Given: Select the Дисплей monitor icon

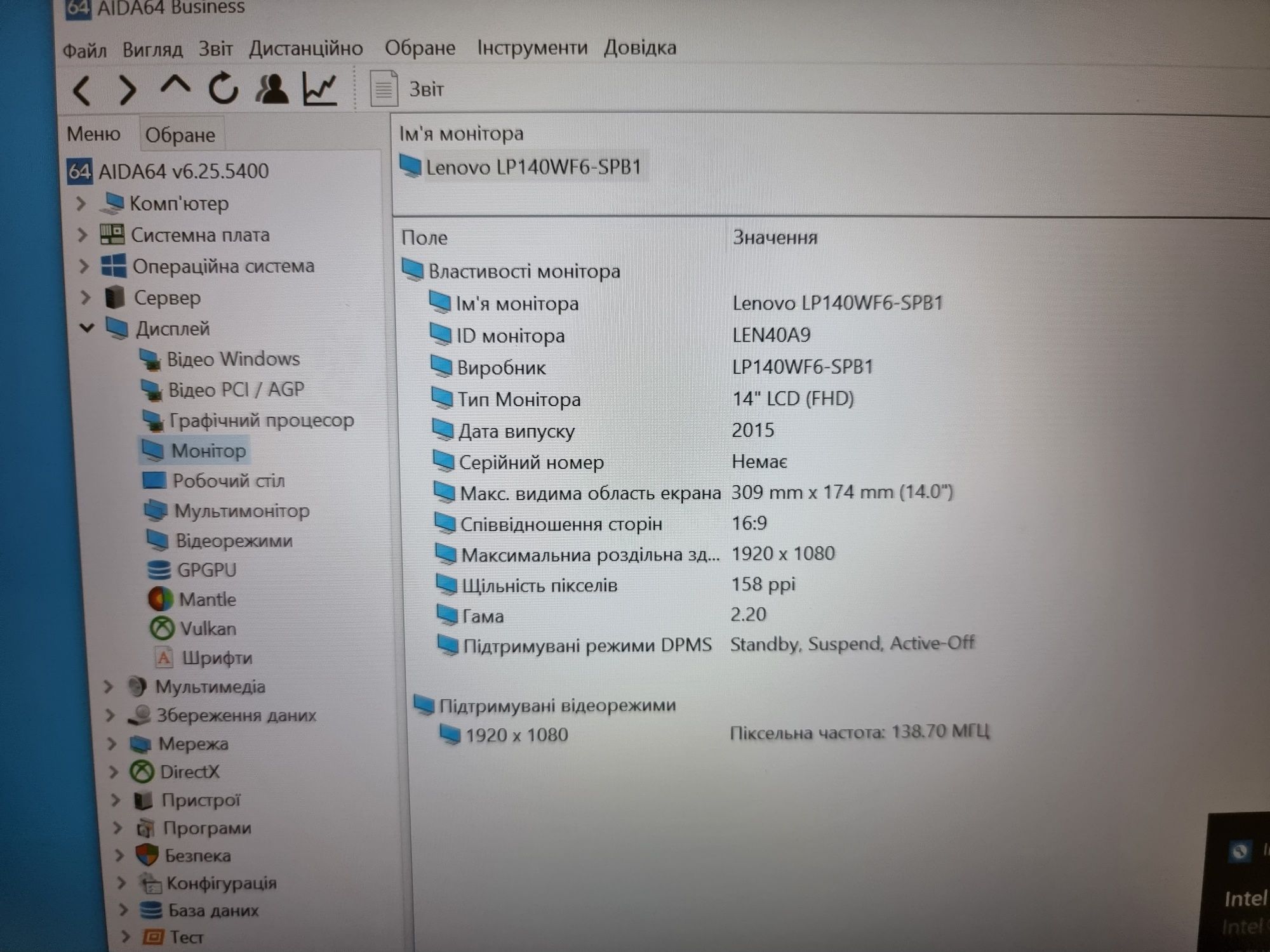Looking at the screenshot, I should point(117,328).
